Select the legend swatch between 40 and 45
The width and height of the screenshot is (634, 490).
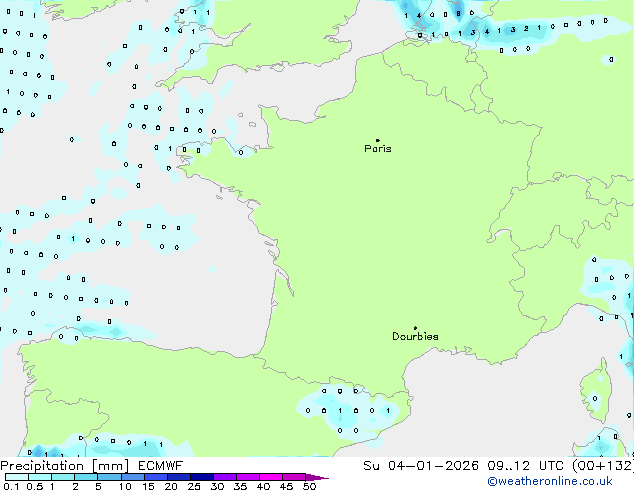[x=271, y=477]
